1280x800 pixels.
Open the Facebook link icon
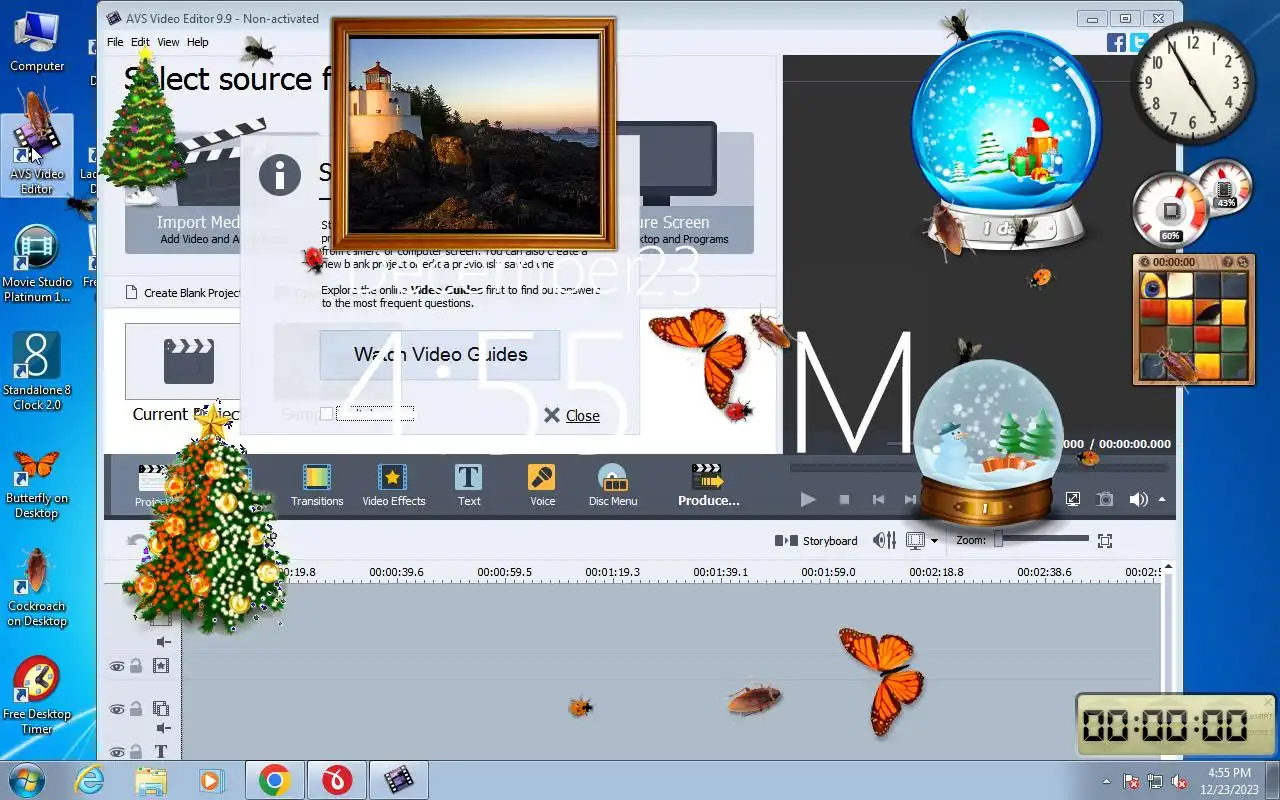(1116, 42)
